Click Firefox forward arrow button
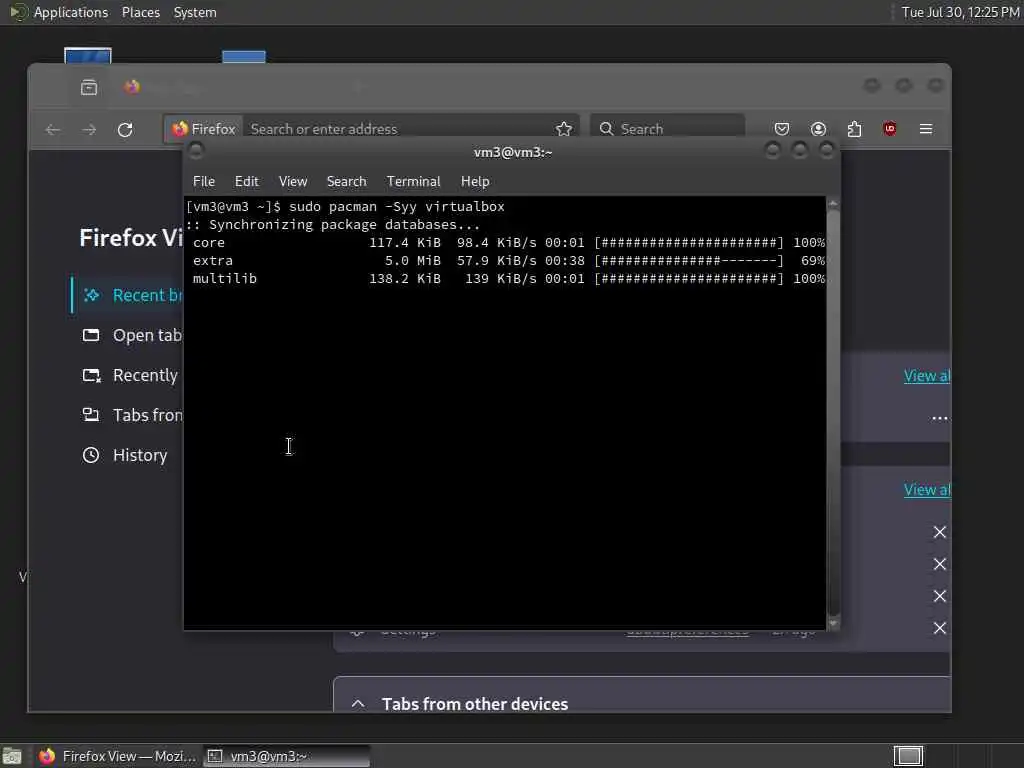The image size is (1024, 768). 89,129
